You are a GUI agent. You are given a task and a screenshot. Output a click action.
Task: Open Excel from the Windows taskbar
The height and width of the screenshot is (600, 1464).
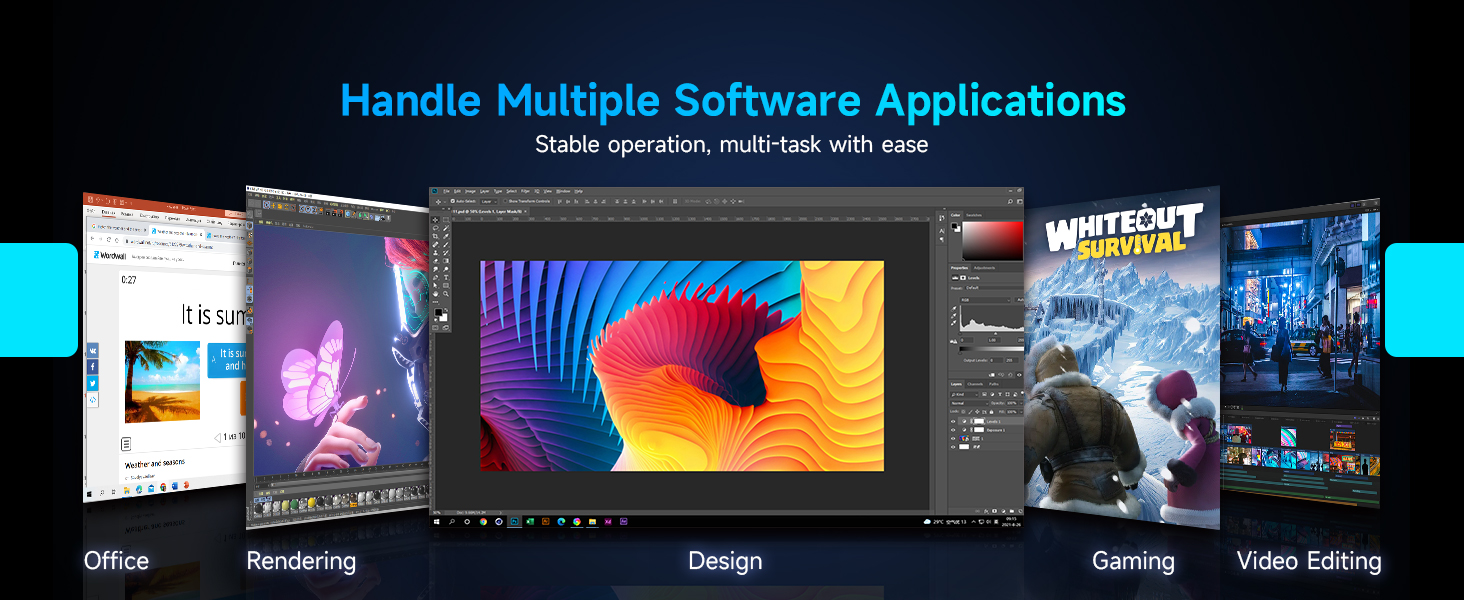pos(530,522)
